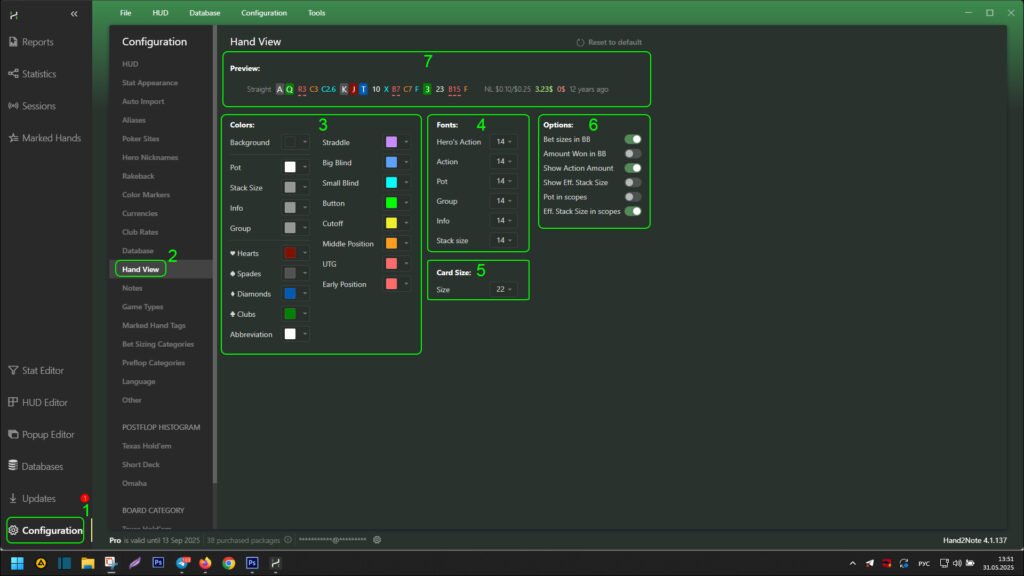Open the Tools menu

(316, 13)
